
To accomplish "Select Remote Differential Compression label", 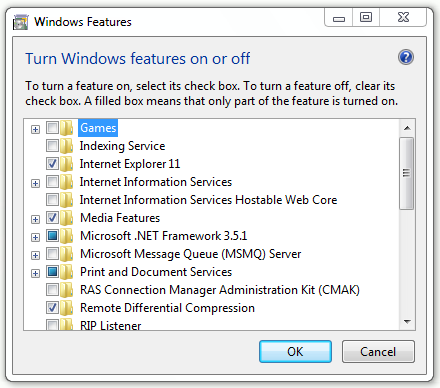I will coord(167,308).
